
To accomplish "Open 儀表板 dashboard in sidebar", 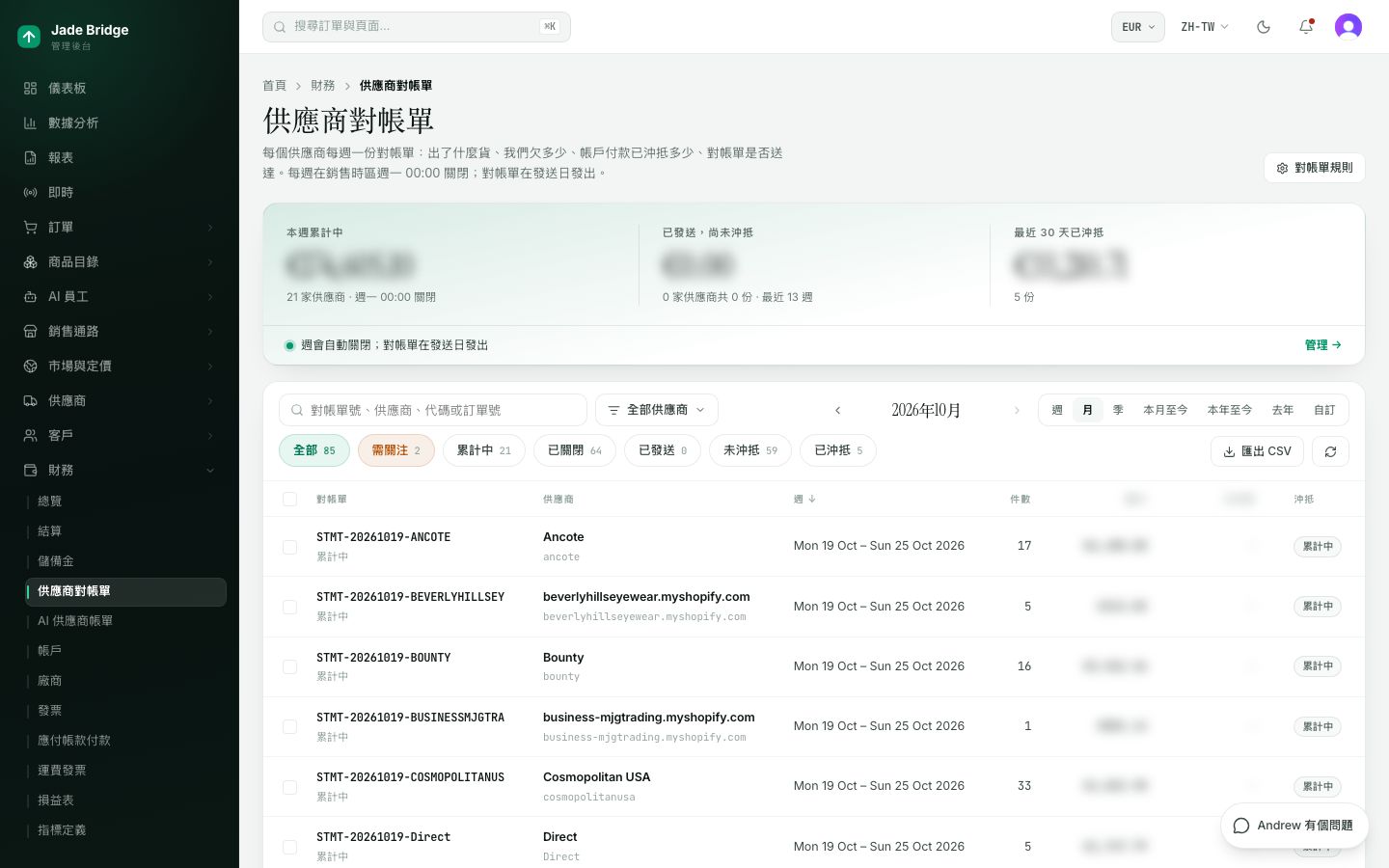I will (x=120, y=88).
